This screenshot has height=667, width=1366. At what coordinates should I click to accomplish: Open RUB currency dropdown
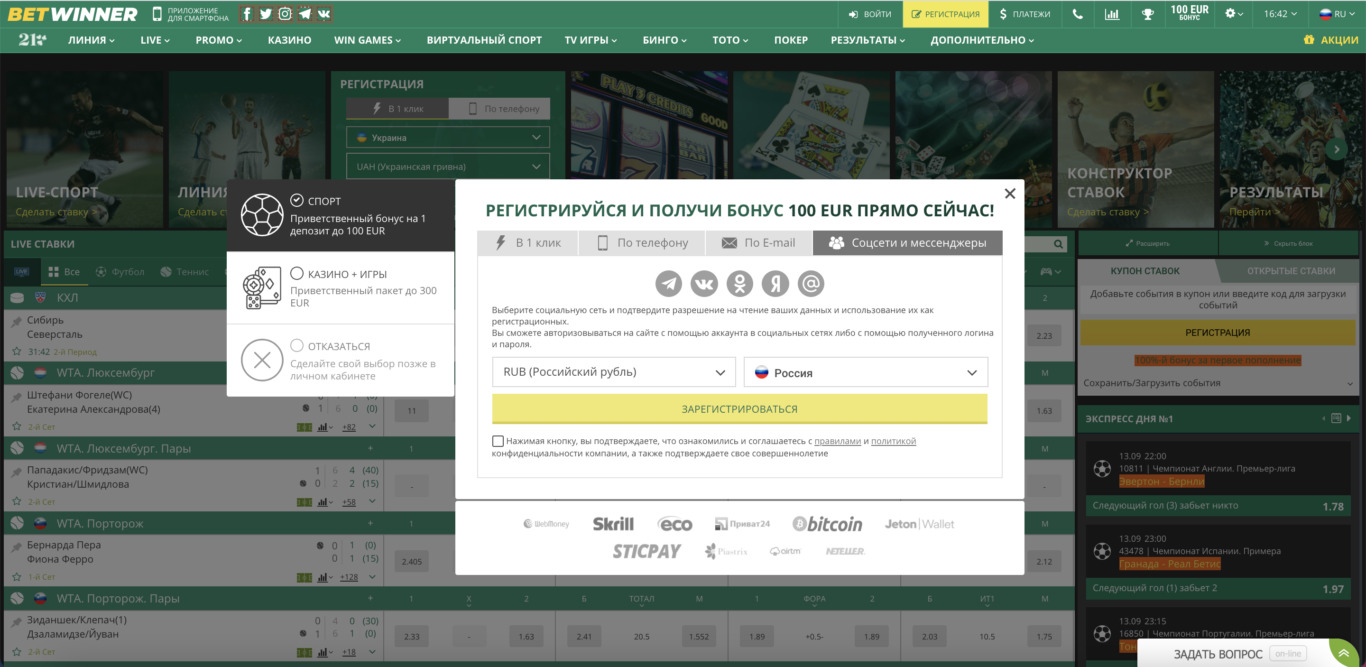[614, 372]
